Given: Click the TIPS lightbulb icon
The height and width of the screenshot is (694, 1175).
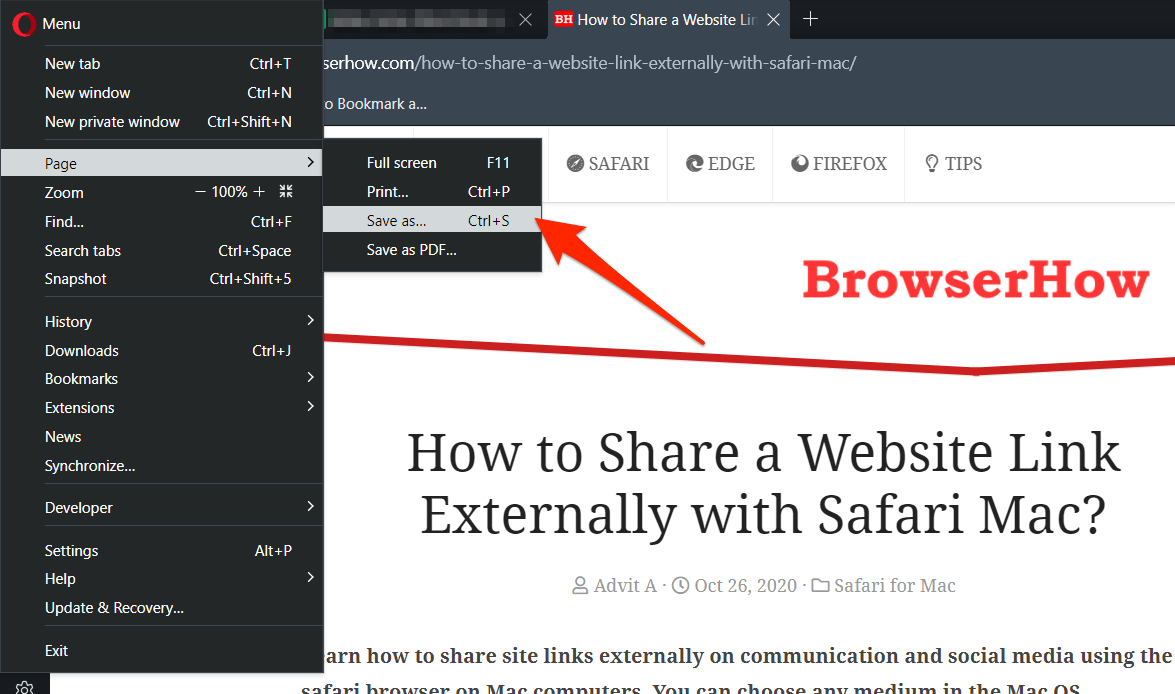Looking at the screenshot, I should pos(931,163).
